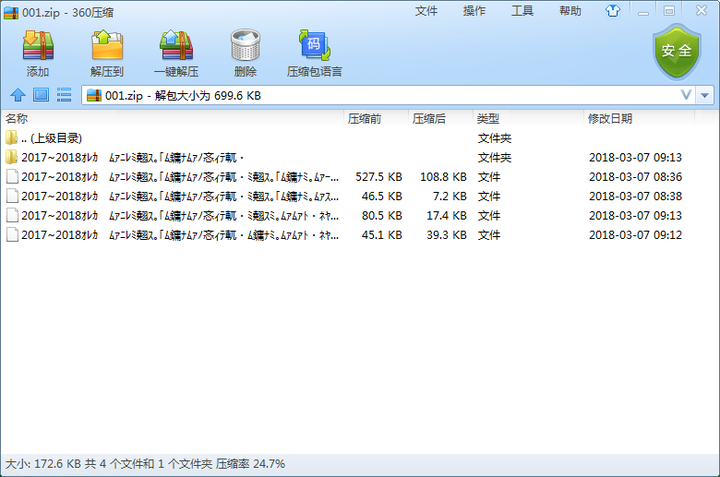720x477 pixels.
Task: Click the 108.8 KB compressed size cell
Action: (443, 177)
